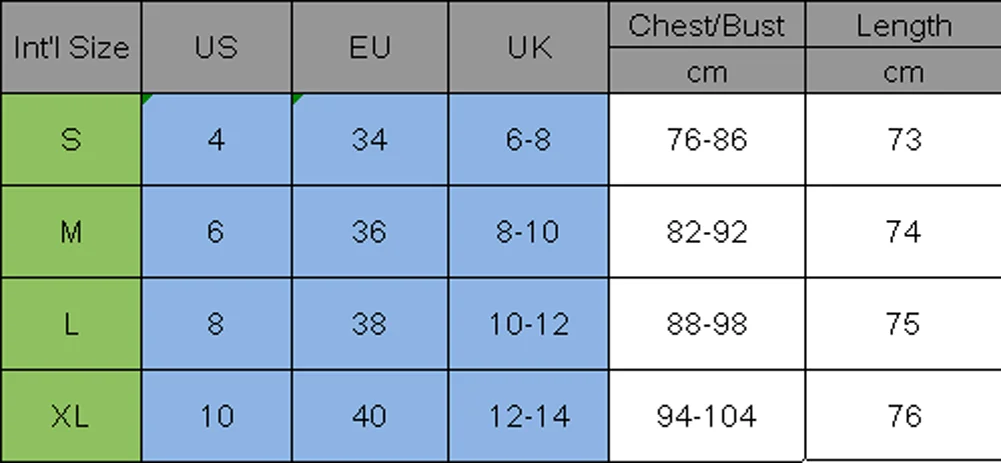
Task: Click the green corner marker in EU 34 cell
Action: click(x=296, y=98)
